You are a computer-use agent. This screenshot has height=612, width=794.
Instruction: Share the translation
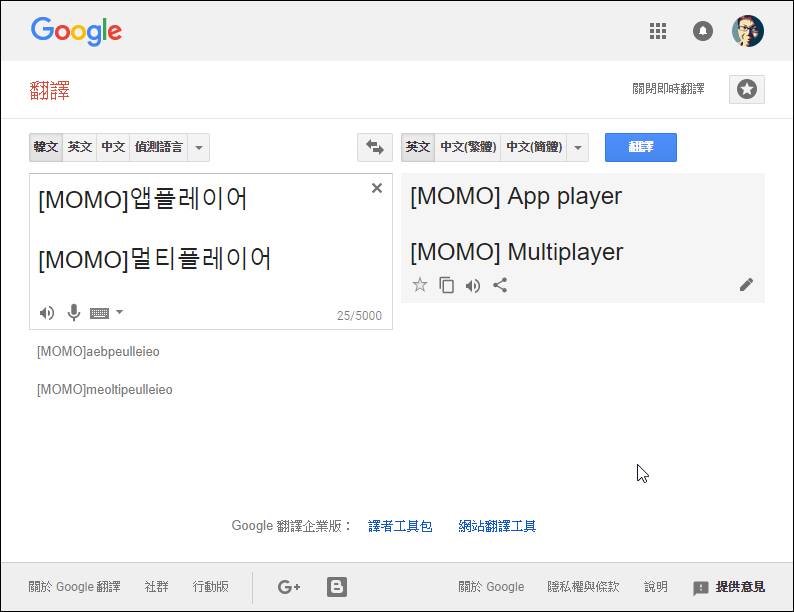coord(500,285)
